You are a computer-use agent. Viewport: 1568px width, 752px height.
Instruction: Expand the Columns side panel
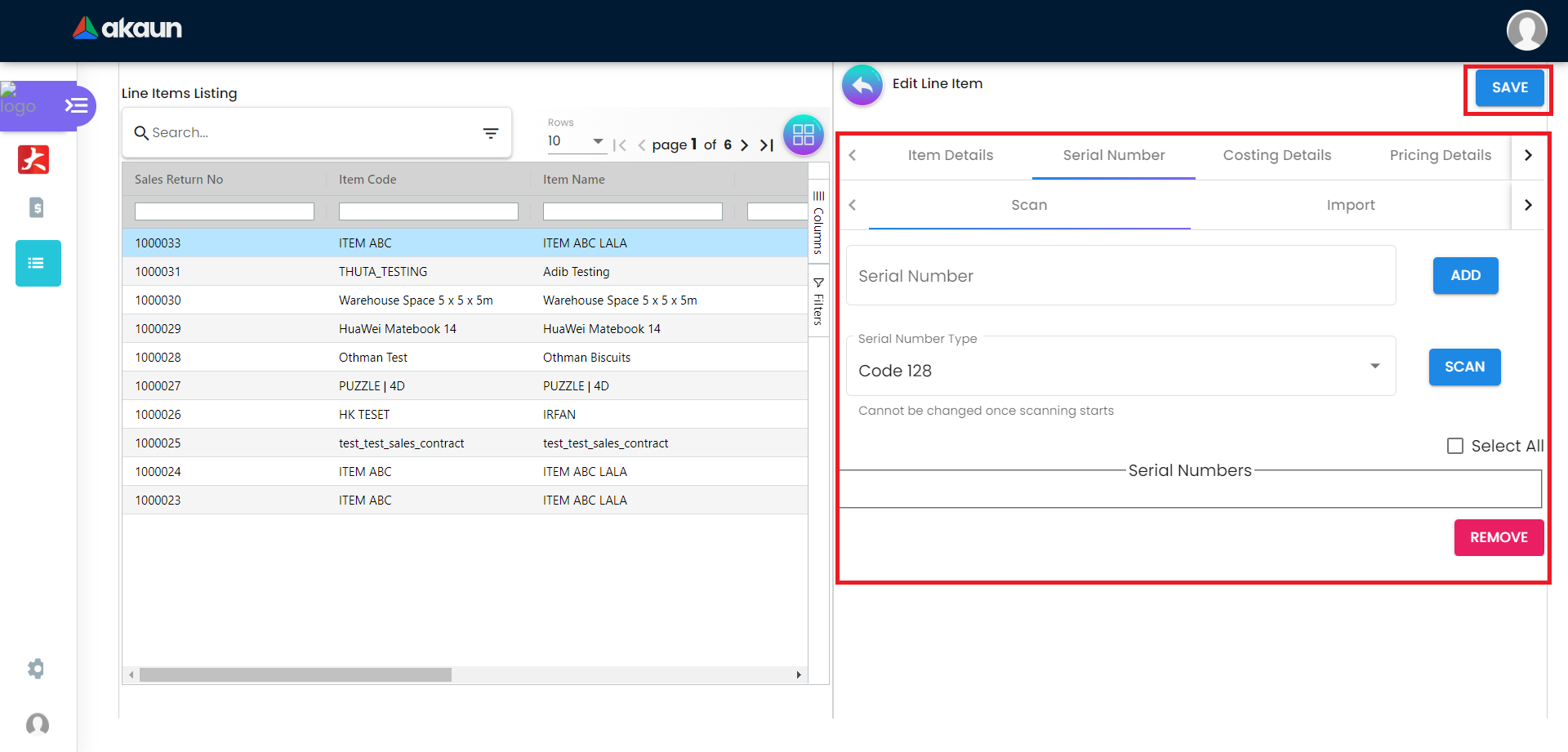[818, 222]
